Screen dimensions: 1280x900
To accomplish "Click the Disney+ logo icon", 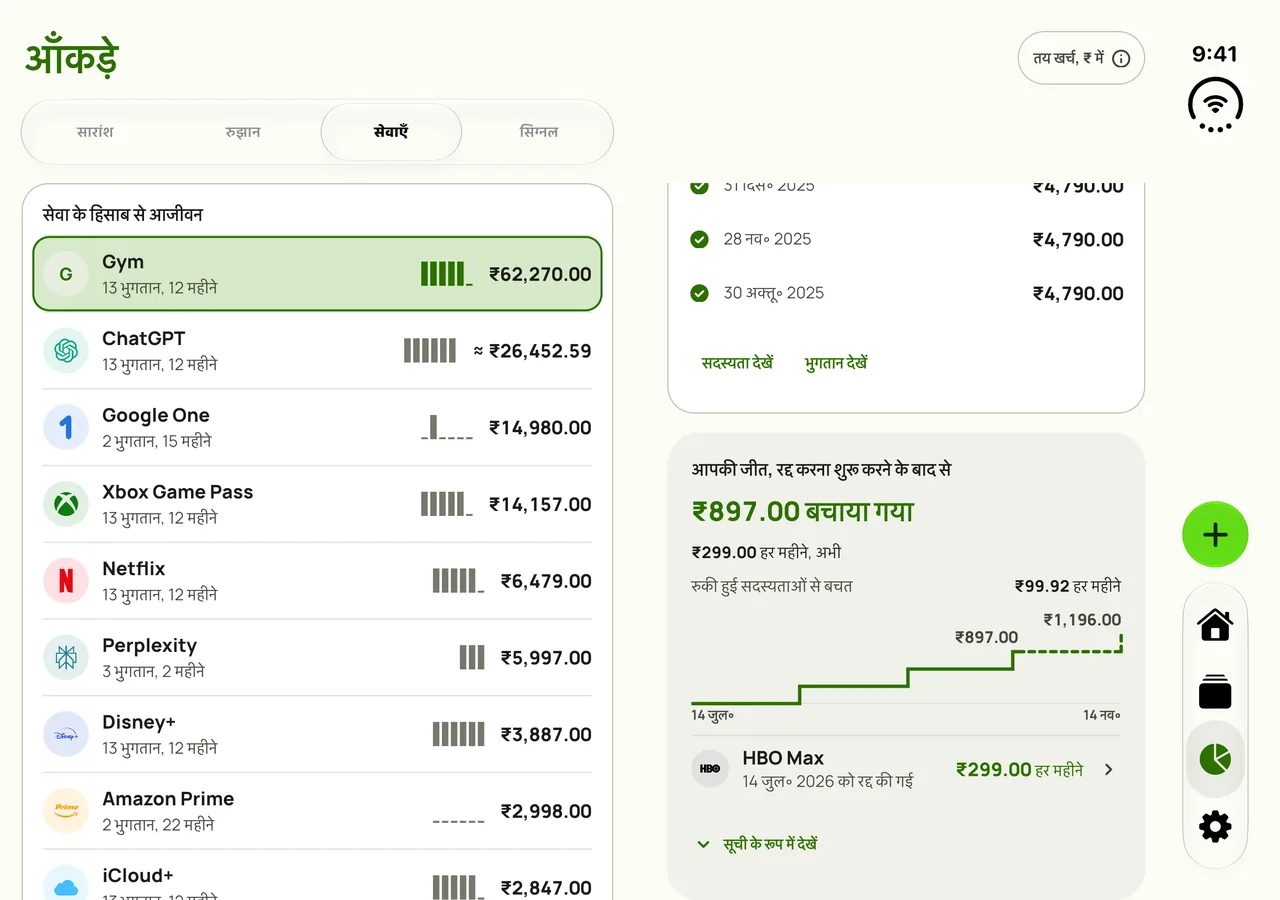I will (66, 734).
